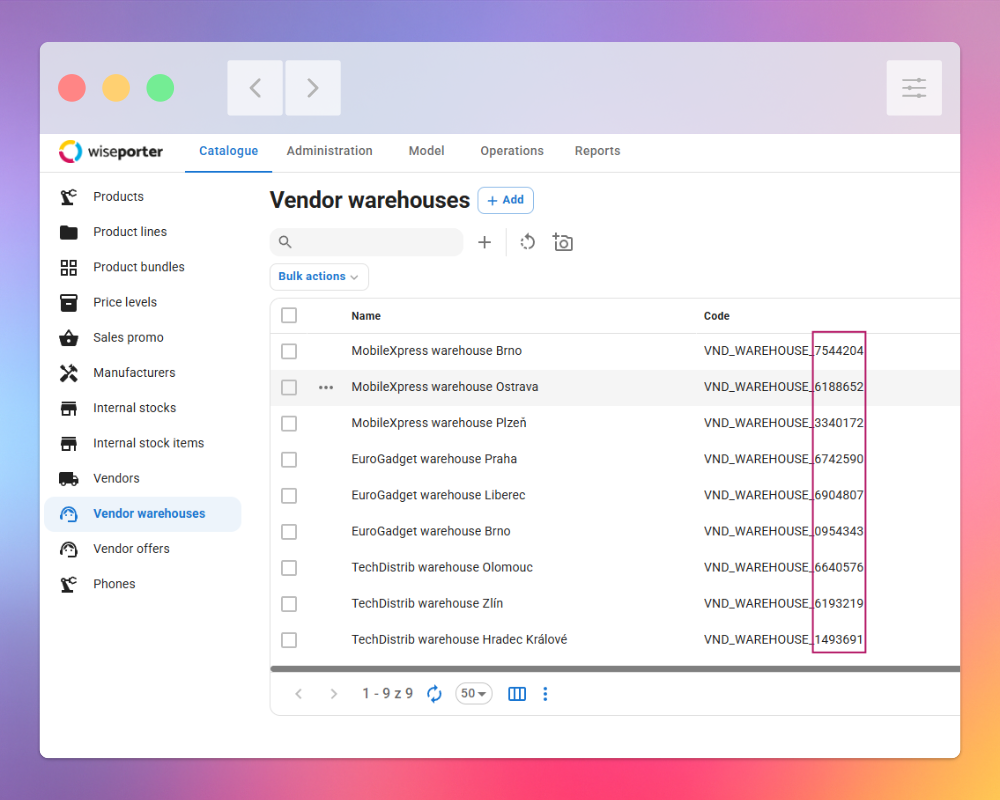1000x800 pixels.
Task: Open the Internal stock items icon
Action: tap(69, 443)
